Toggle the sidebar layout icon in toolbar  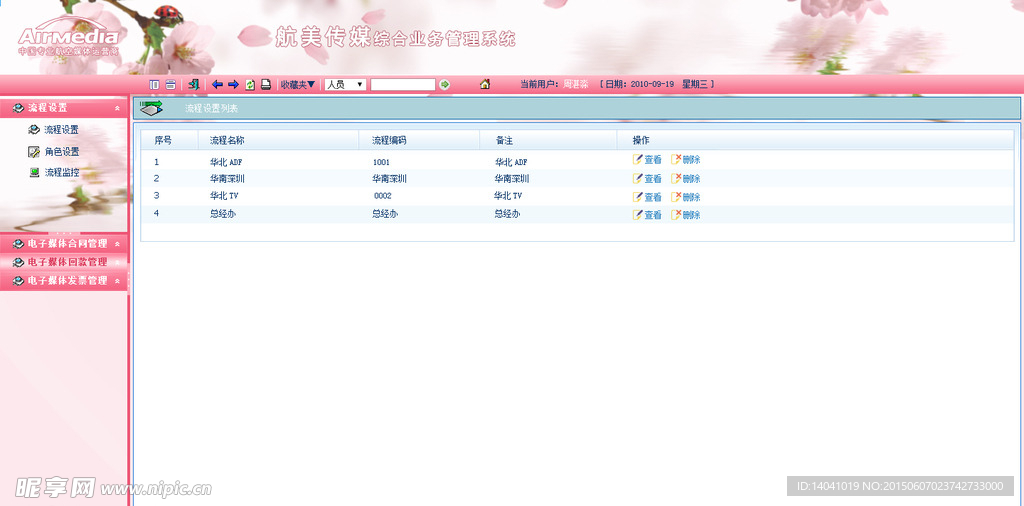[x=154, y=85]
